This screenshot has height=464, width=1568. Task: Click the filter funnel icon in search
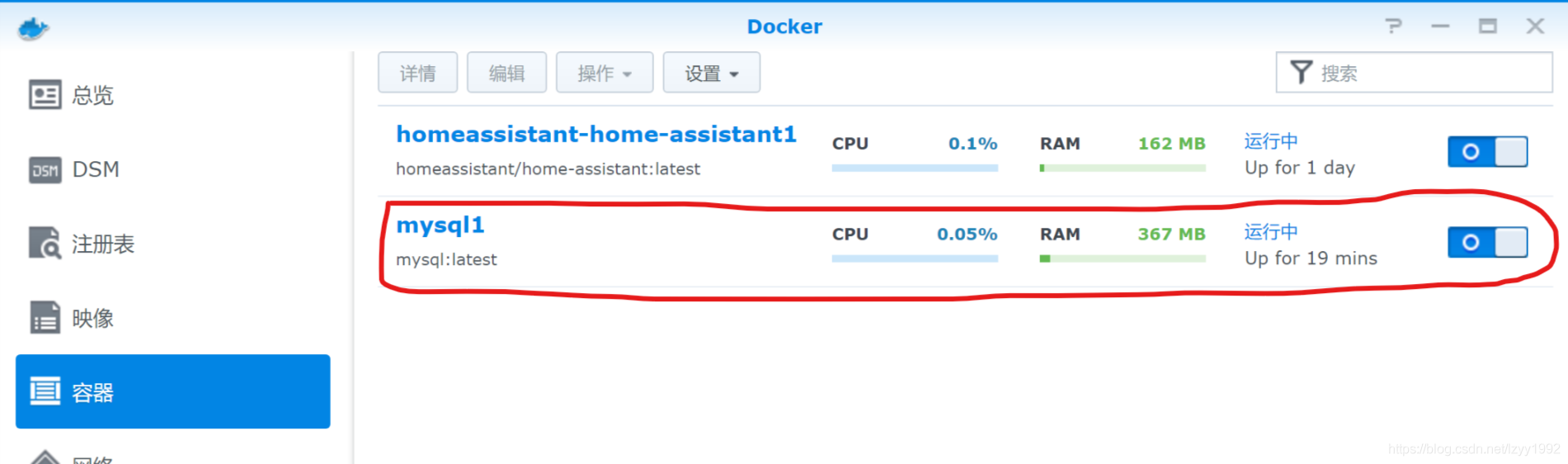point(1301,73)
